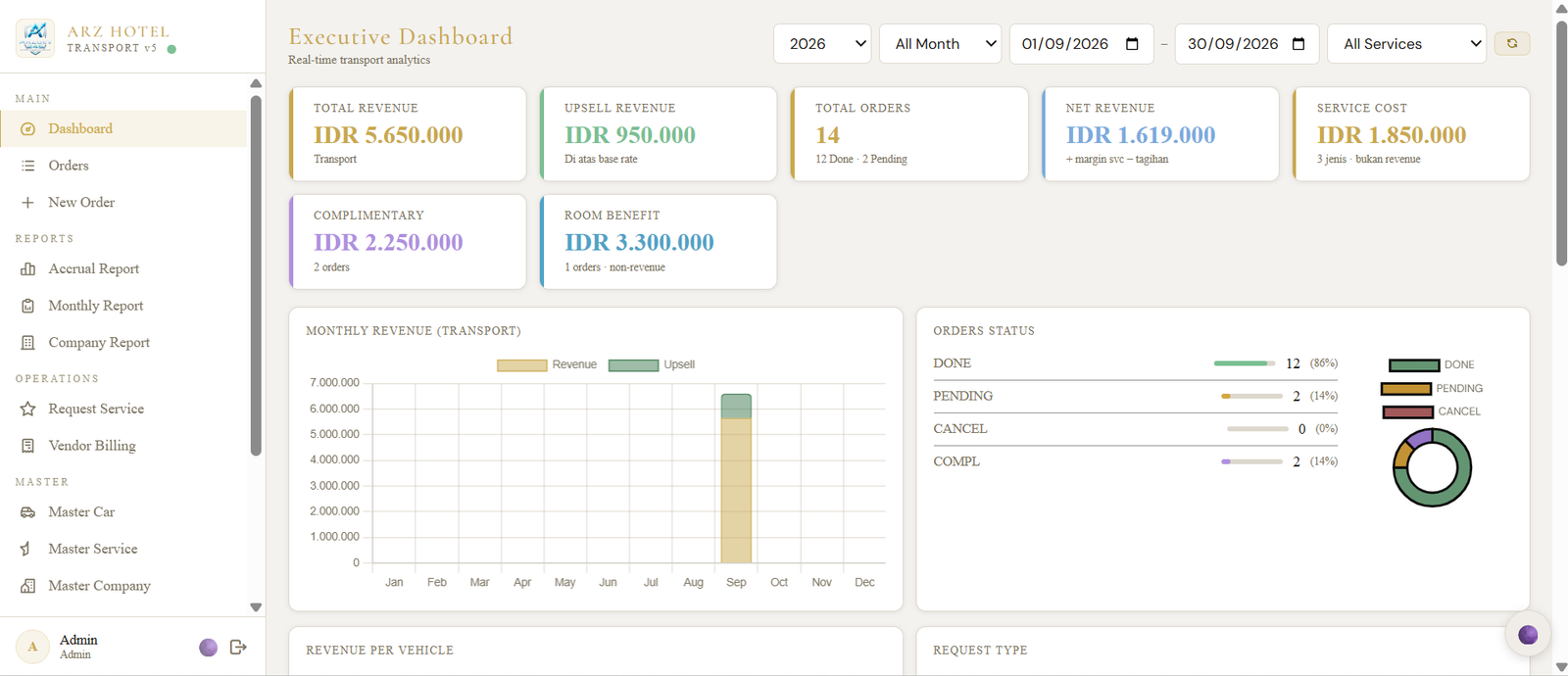The width and height of the screenshot is (1568, 676).
Task: Click the Net Revenue IDR 1.619.000 card
Action: (x=1160, y=134)
